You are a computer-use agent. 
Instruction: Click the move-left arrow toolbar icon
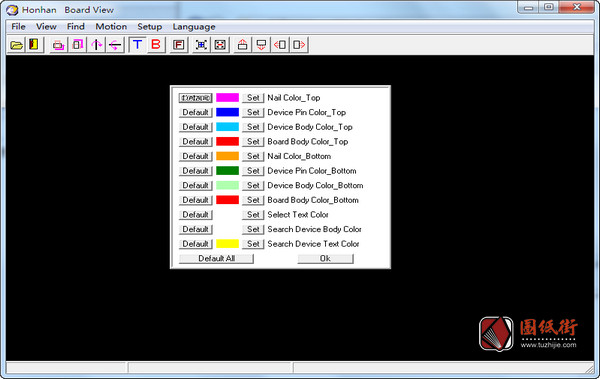(x=280, y=45)
